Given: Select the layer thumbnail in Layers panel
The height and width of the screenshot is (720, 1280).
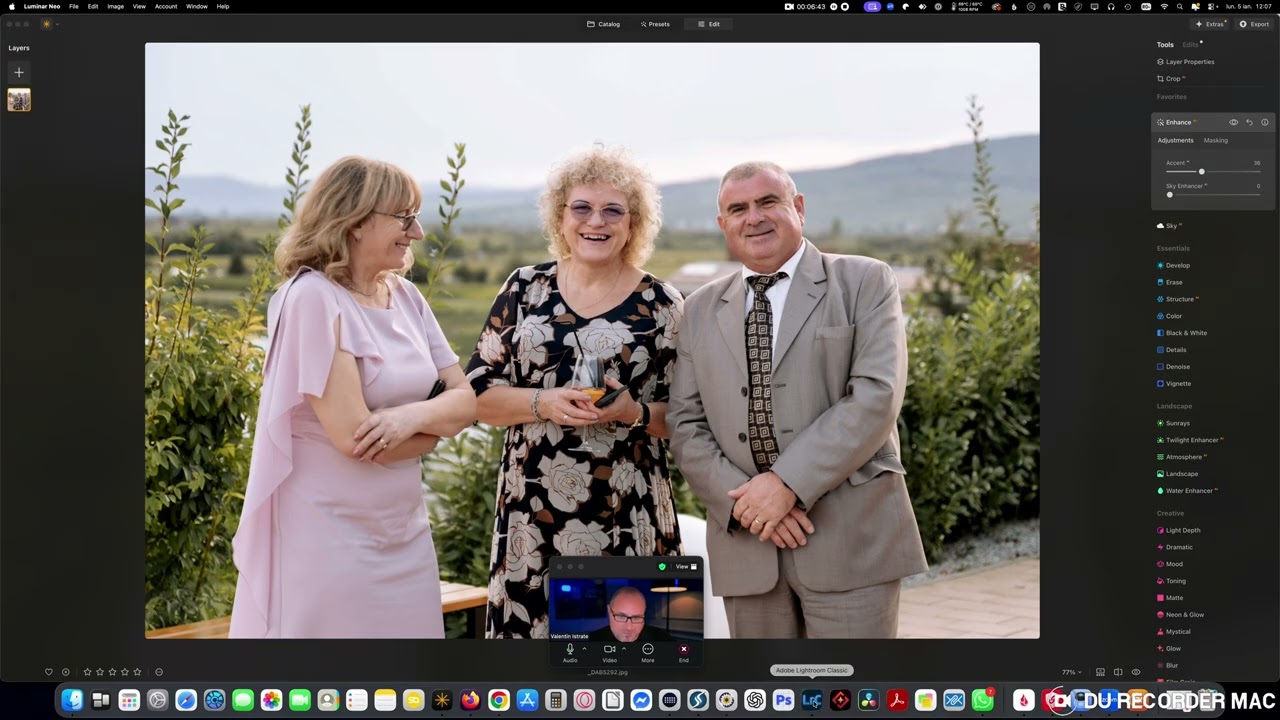Looking at the screenshot, I should point(19,100).
